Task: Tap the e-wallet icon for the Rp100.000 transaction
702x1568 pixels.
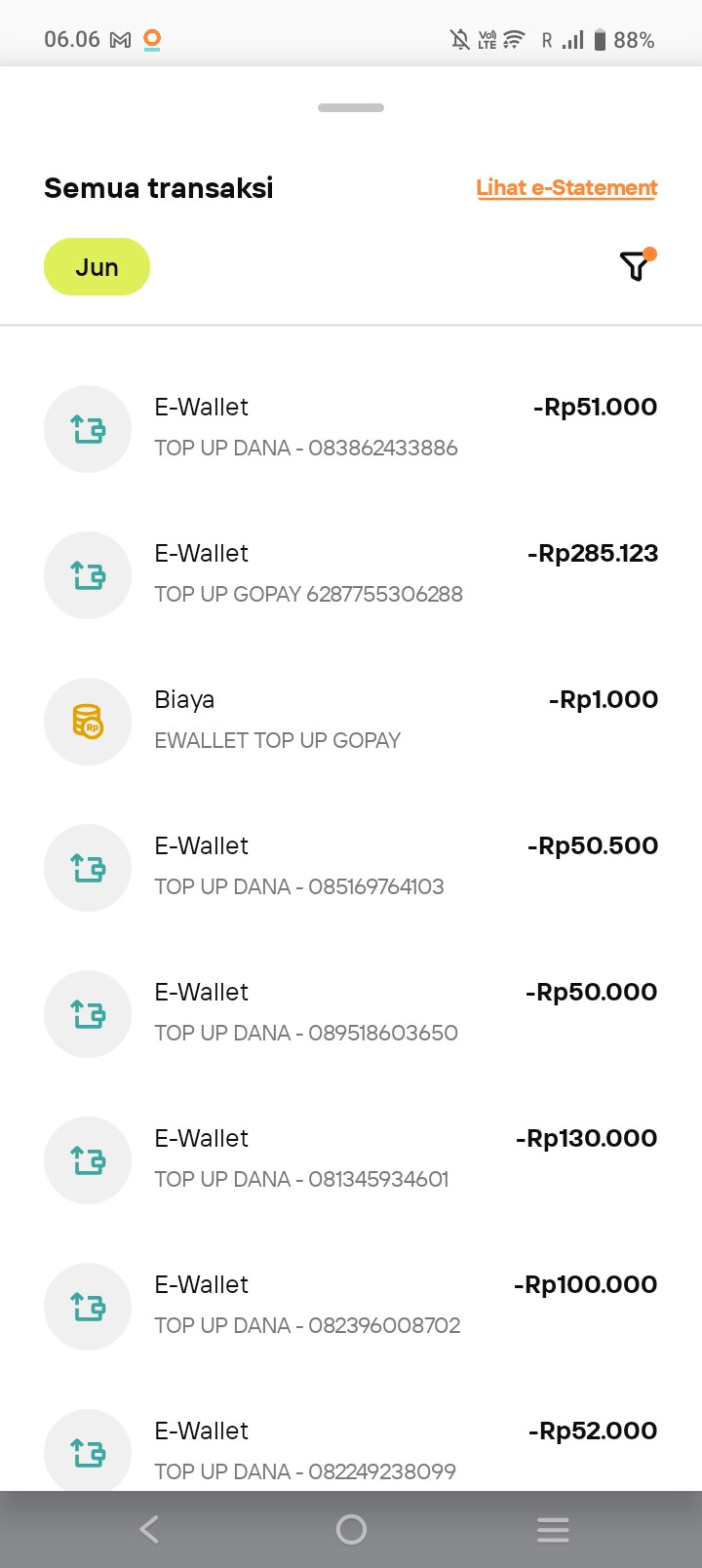Action: coord(88,1307)
